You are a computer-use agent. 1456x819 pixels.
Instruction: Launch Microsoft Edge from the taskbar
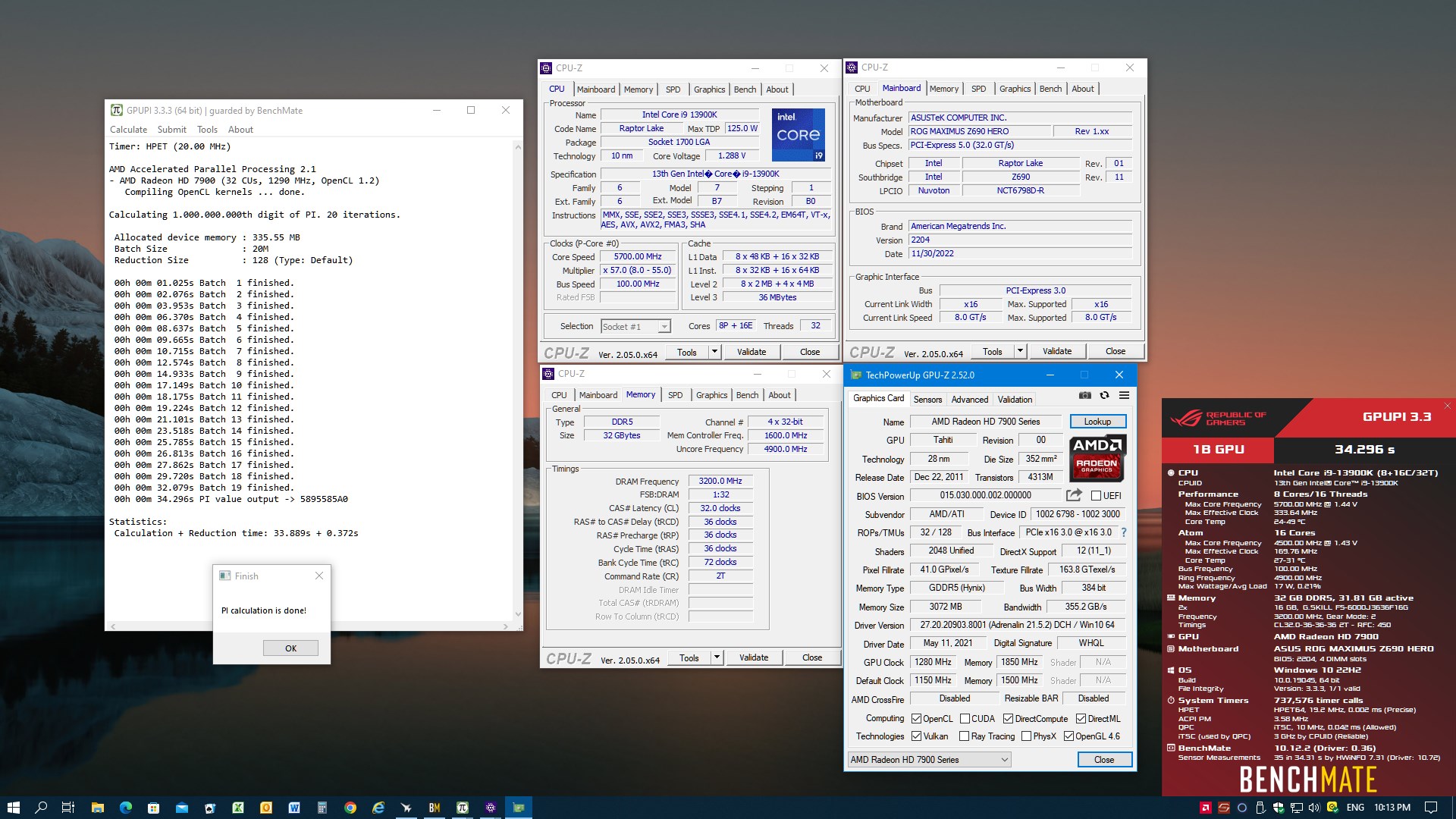click(125, 808)
